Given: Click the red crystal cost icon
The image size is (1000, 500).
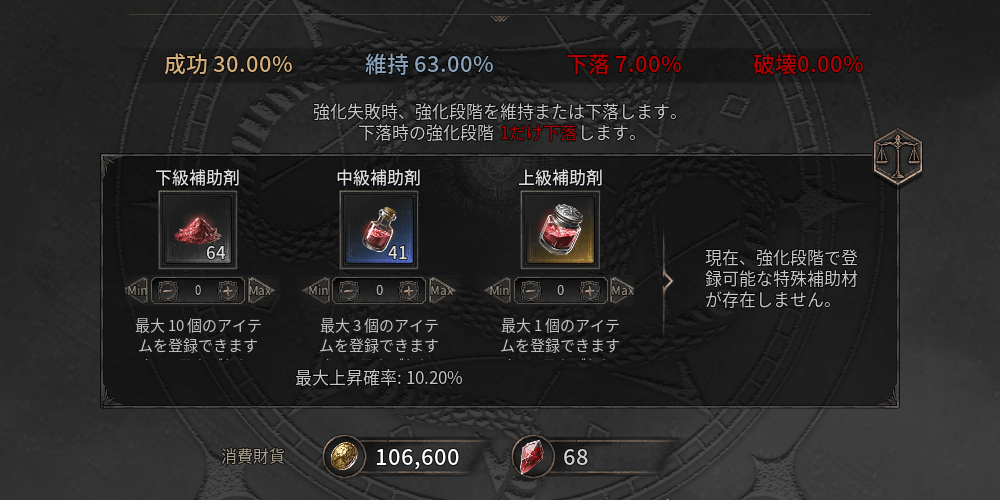Looking at the screenshot, I should tap(533, 457).
